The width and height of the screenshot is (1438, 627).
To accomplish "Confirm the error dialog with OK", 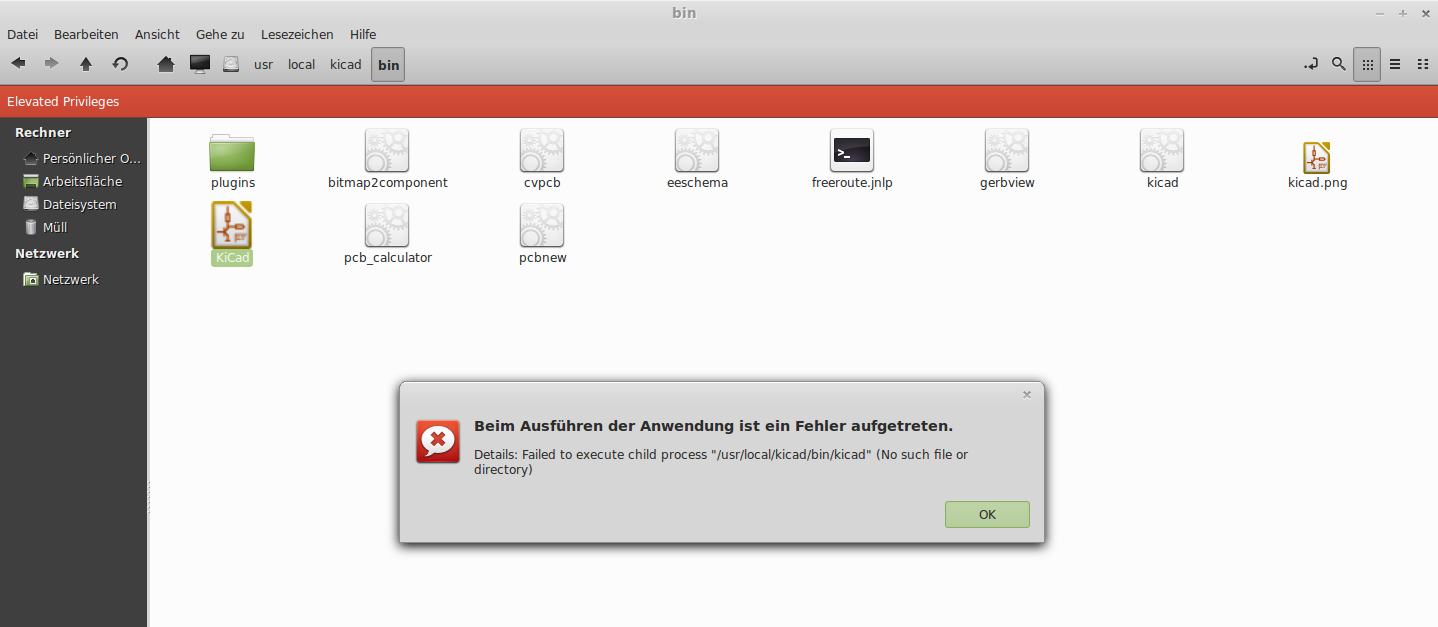I will coord(987,514).
